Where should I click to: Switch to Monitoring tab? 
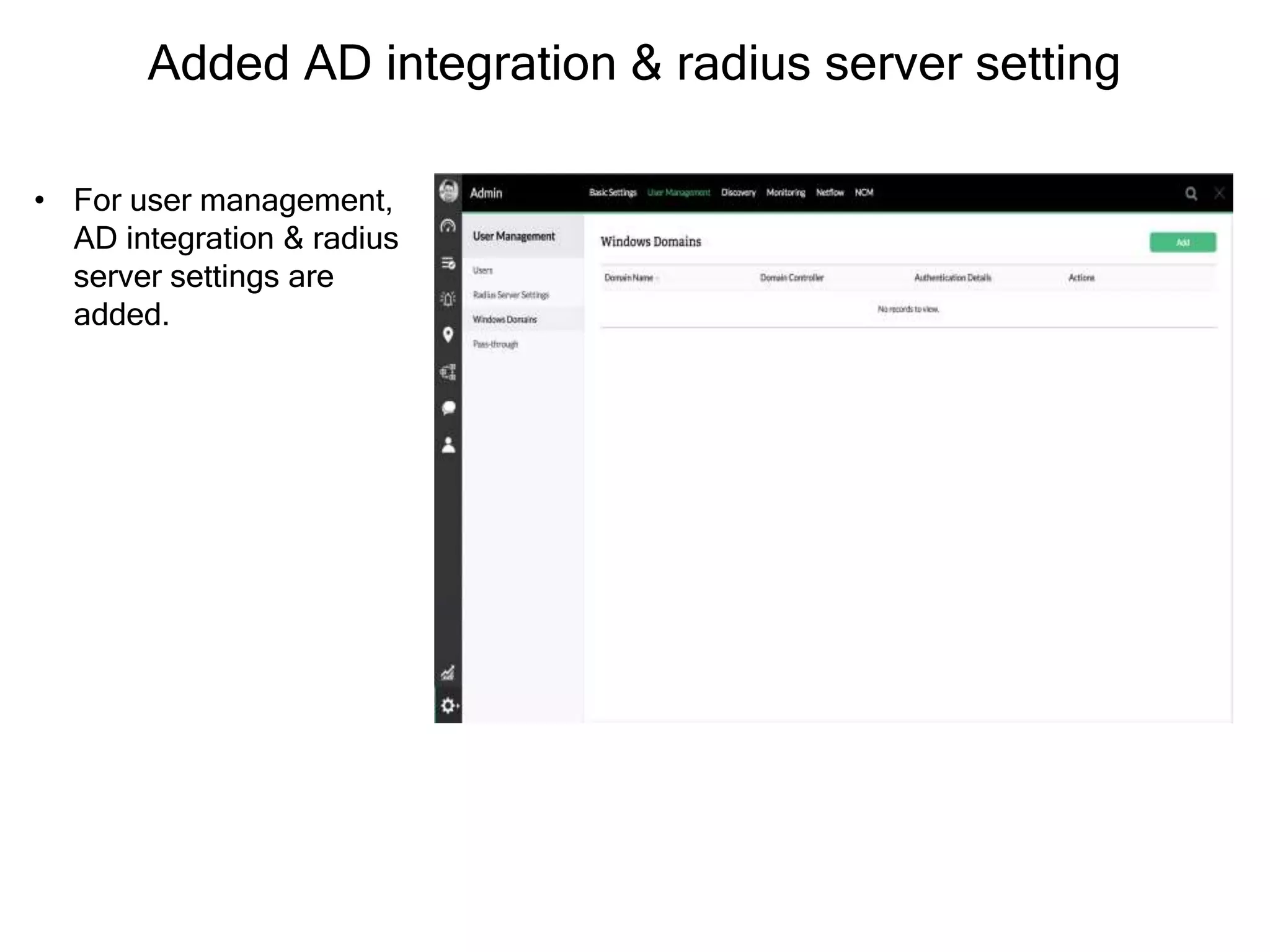tap(786, 193)
